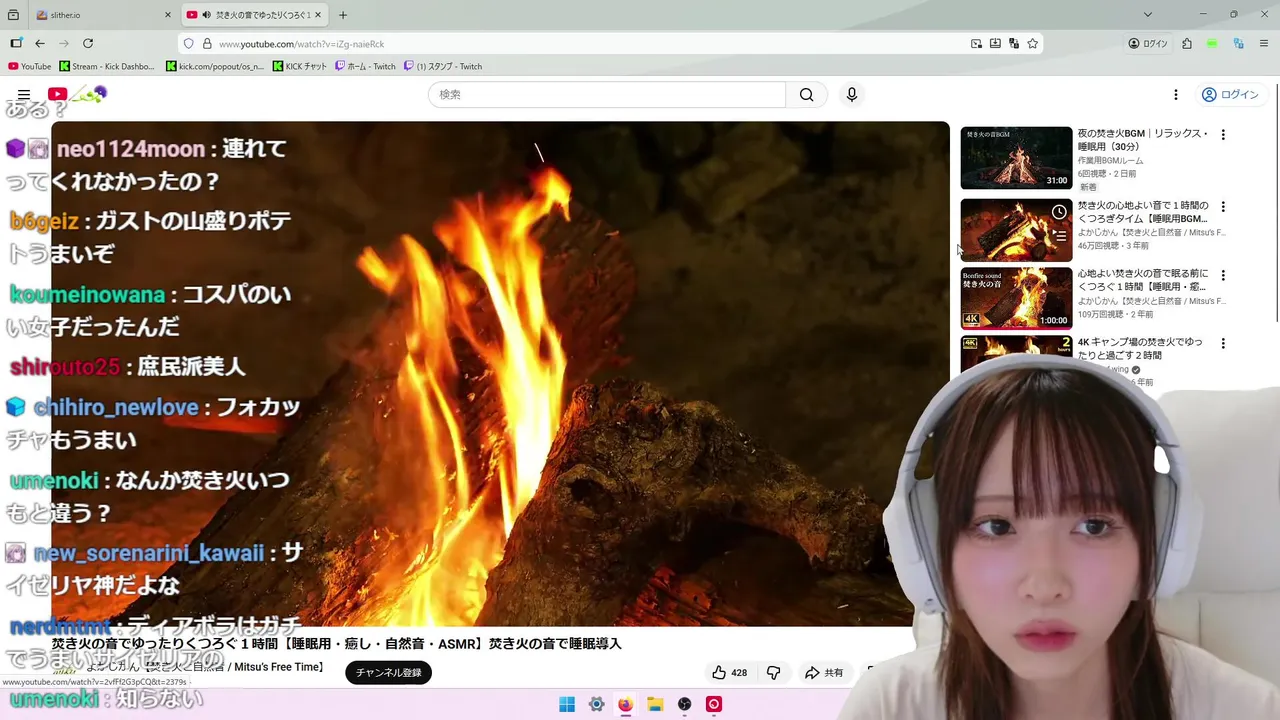Mute the tab via speaker icon
Image resolution: width=1280 pixels, height=720 pixels.
[x=206, y=15]
